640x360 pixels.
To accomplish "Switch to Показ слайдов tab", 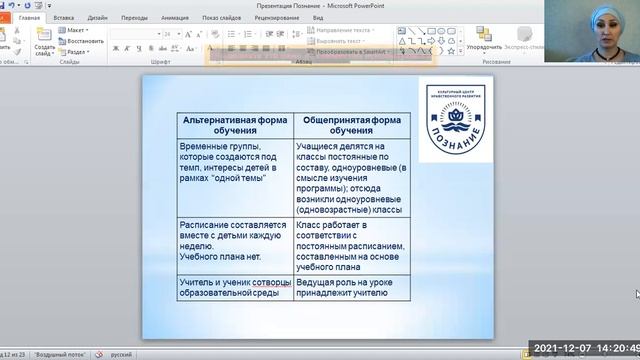I will pos(222,18).
